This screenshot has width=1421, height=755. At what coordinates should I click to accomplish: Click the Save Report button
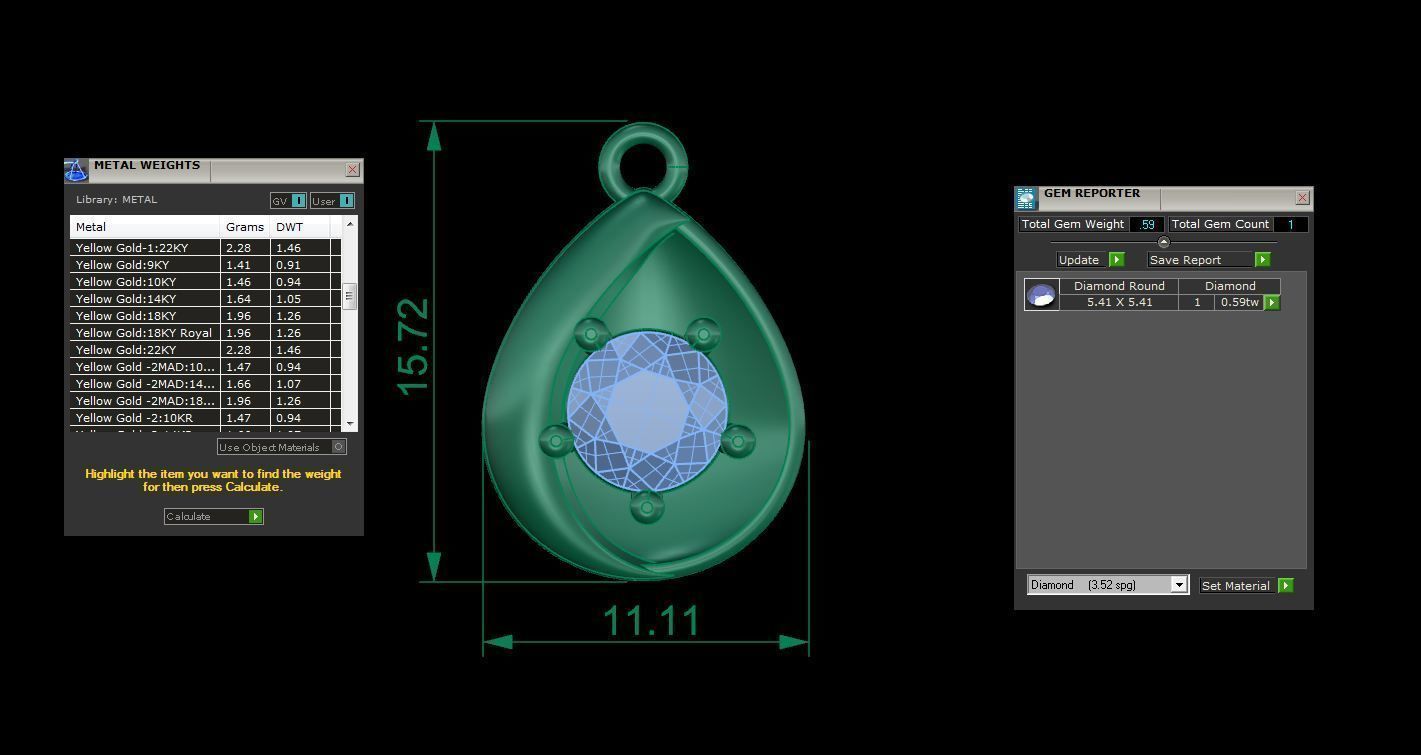click(x=1208, y=260)
